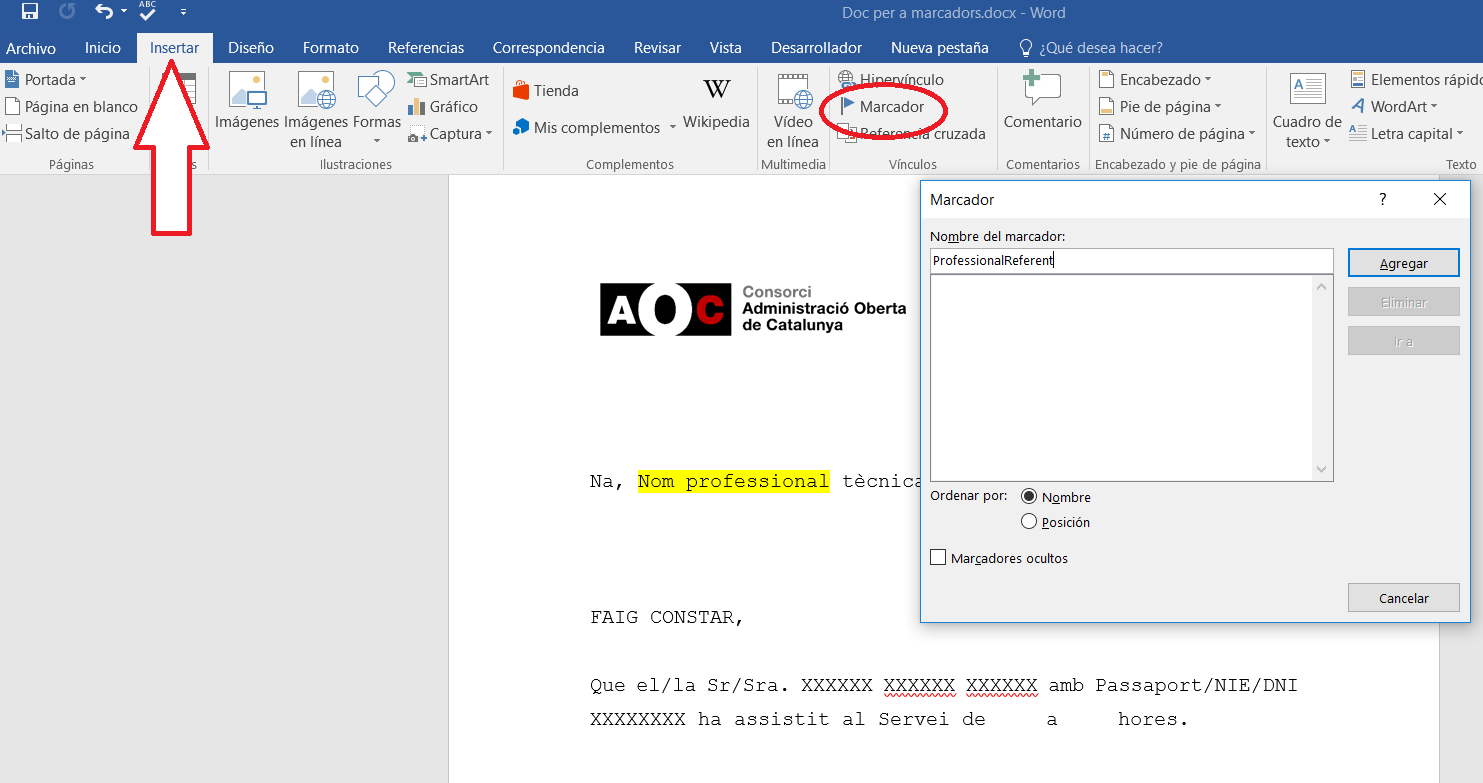
Task: Click the Nombre del marcador text field
Action: (x=1130, y=261)
